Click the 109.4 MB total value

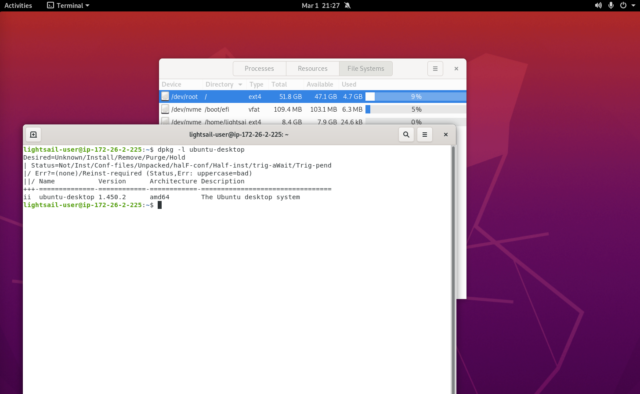288,109
